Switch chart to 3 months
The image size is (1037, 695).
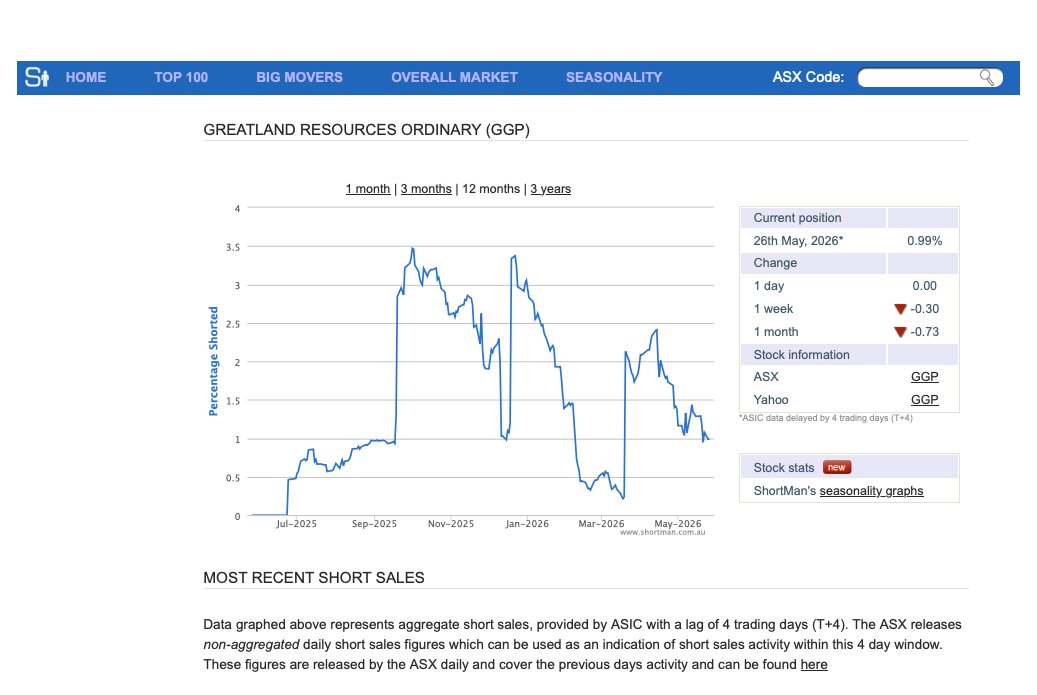tap(426, 189)
